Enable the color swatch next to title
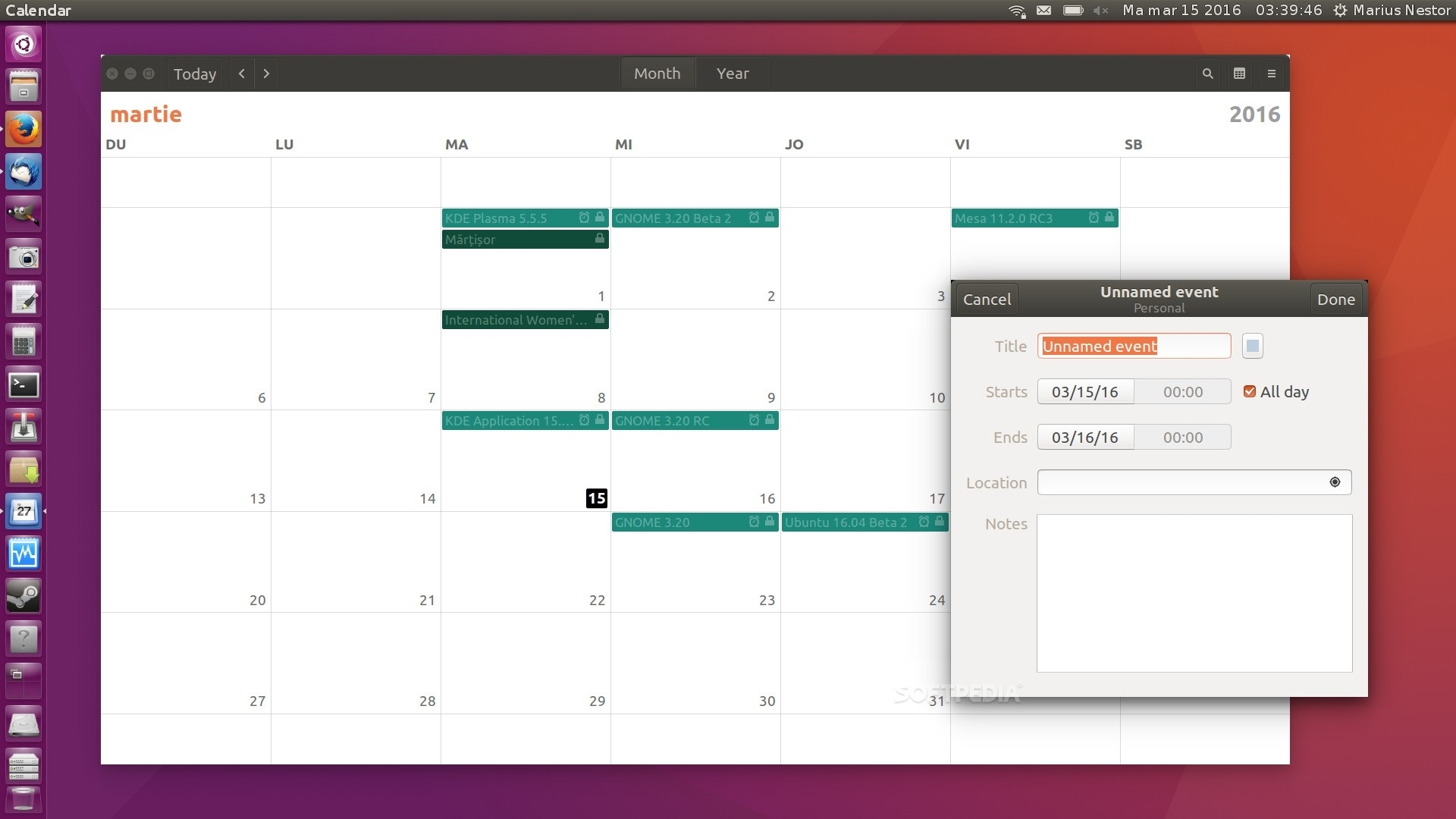Image resolution: width=1456 pixels, height=819 pixels. pos(1252,345)
